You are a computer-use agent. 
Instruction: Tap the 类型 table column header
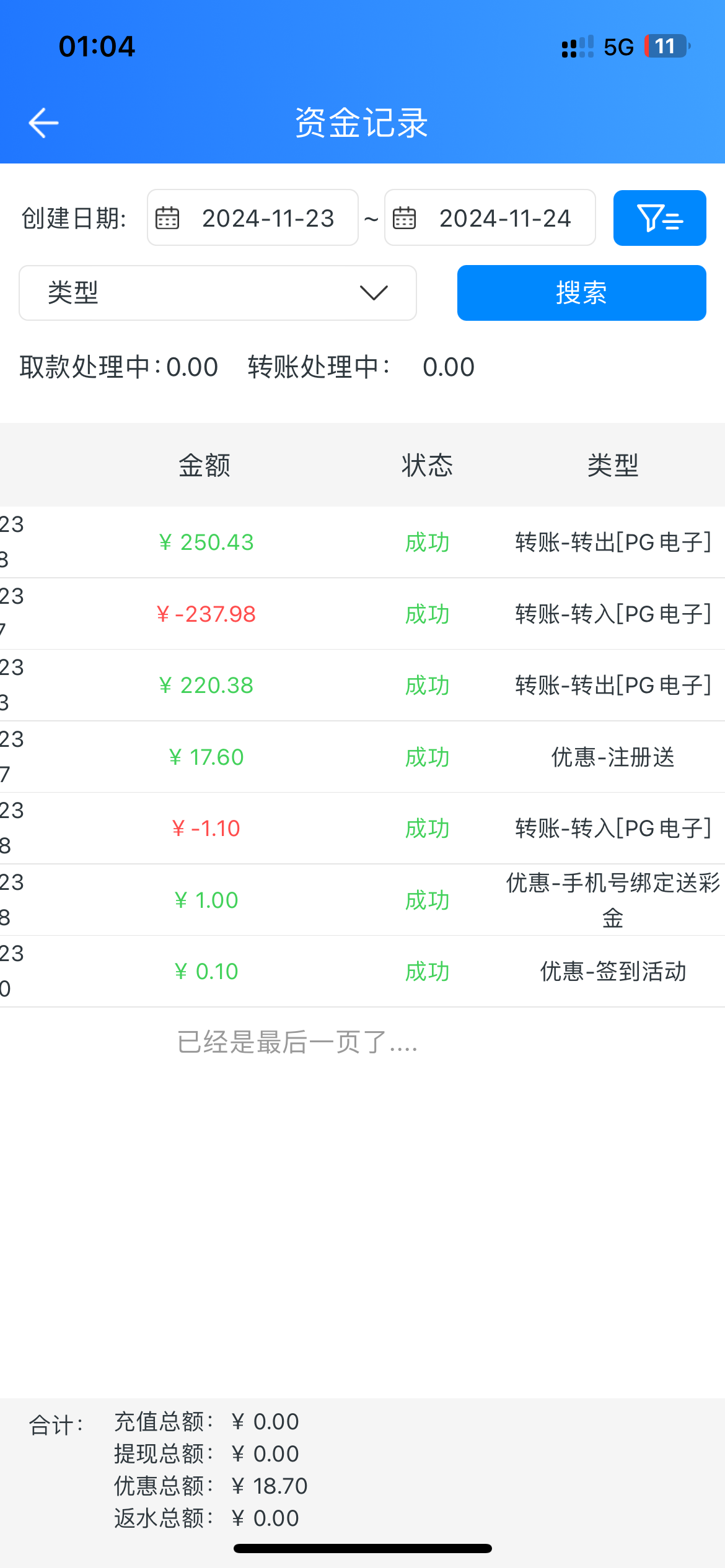[612, 465]
